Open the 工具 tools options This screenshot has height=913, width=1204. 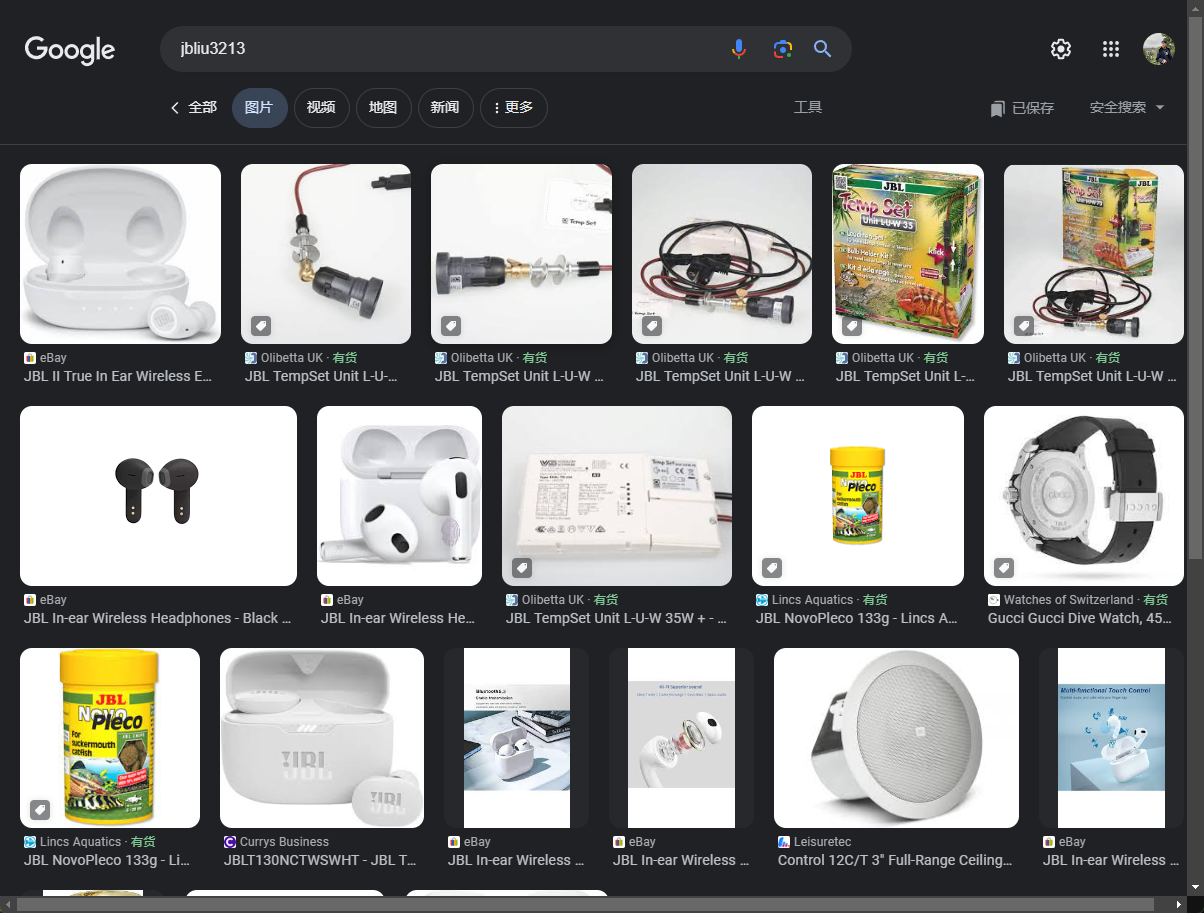tap(808, 108)
